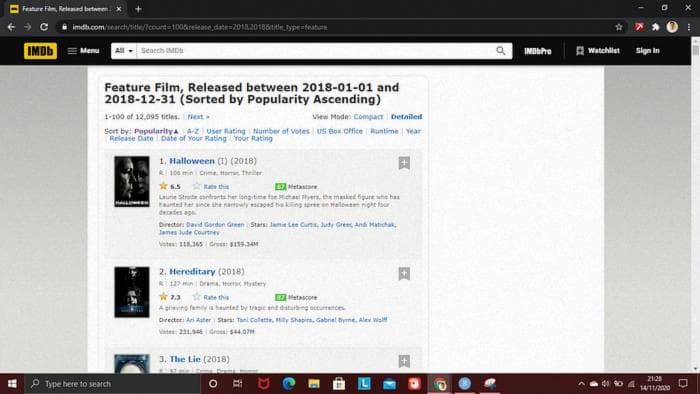Open Gabriel Byrne profile

click(336, 320)
